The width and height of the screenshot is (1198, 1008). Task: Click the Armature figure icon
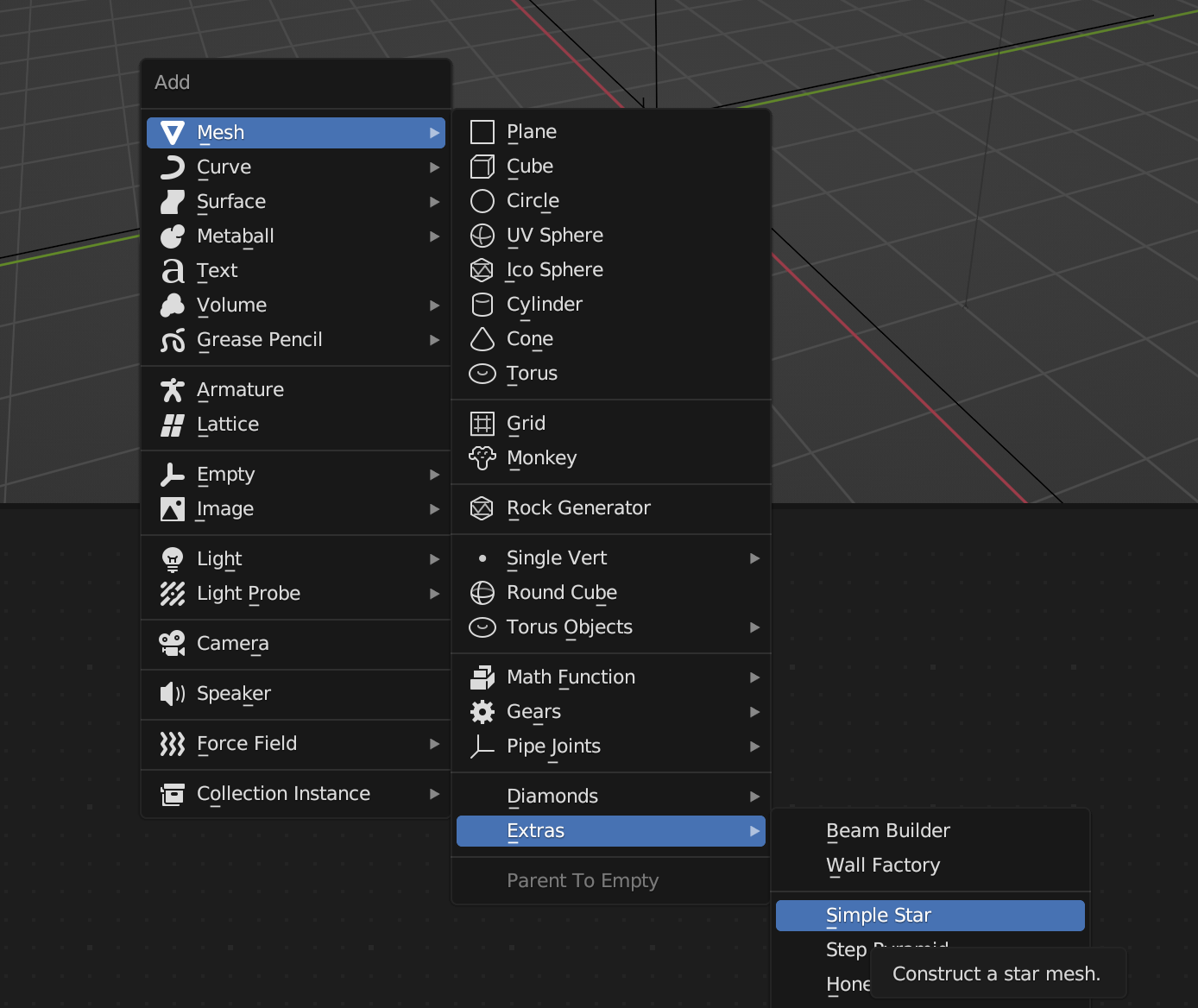click(173, 390)
